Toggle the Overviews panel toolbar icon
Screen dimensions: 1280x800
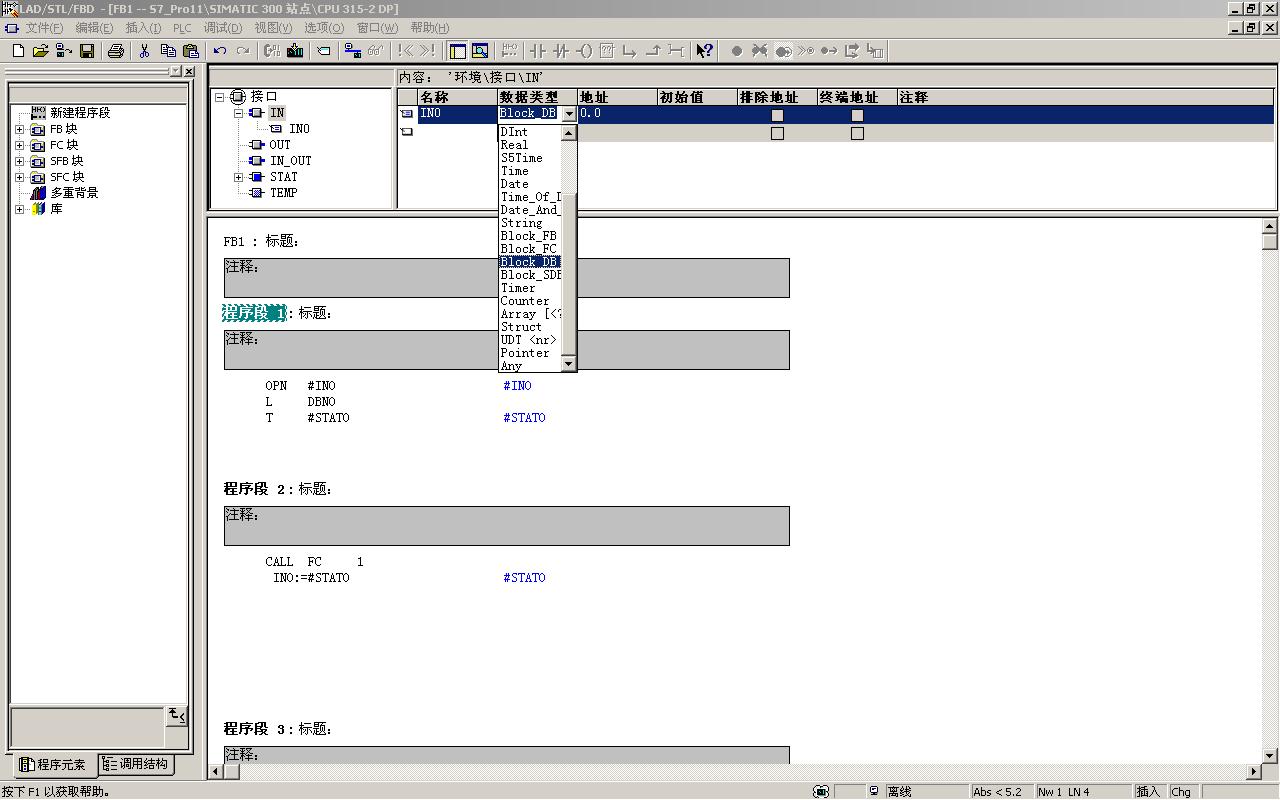click(457, 51)
